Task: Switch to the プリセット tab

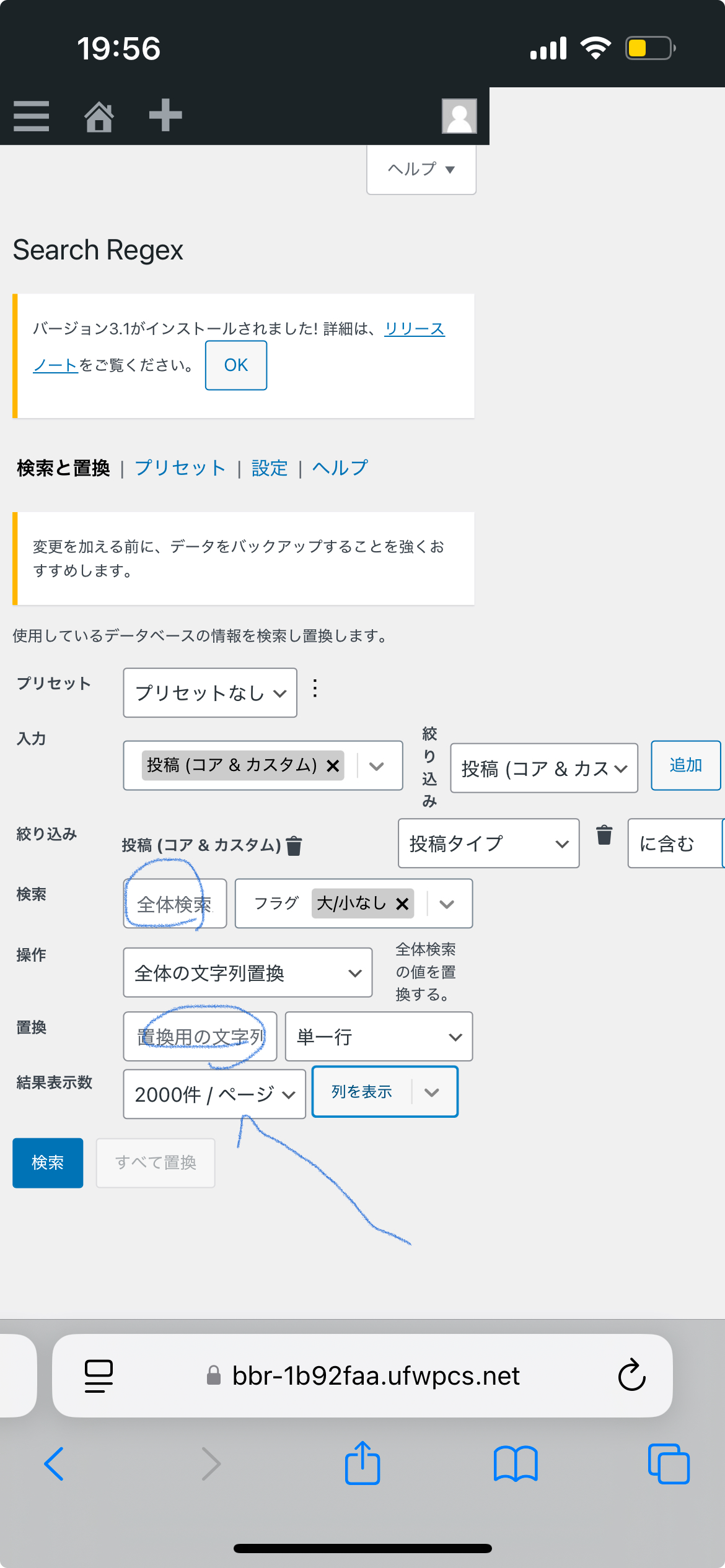Action: coord(180,468)
